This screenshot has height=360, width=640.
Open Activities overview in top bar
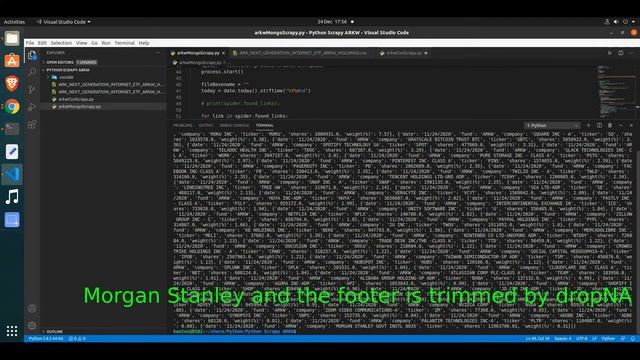(14, 22)
